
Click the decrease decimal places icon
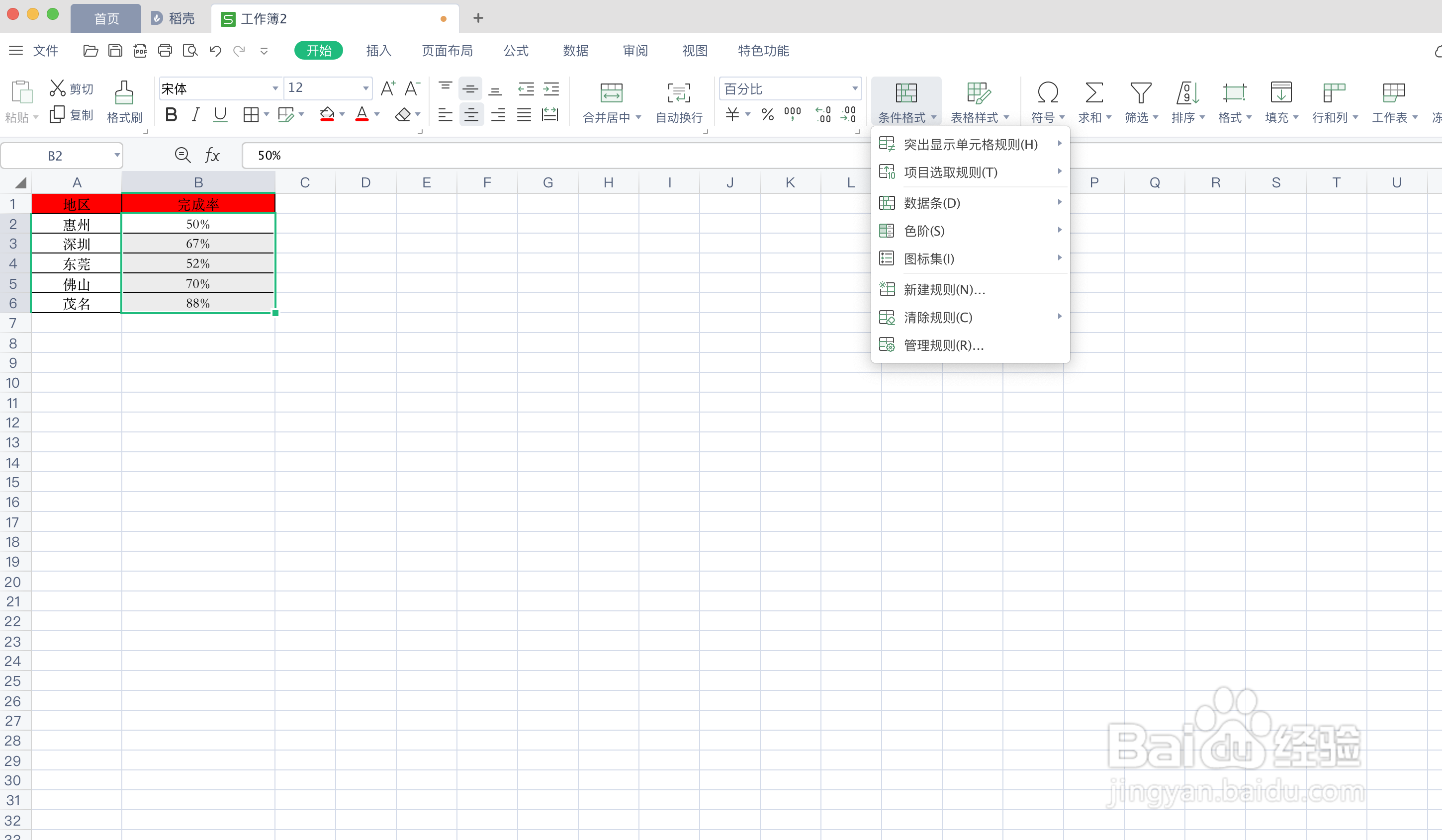848,114
